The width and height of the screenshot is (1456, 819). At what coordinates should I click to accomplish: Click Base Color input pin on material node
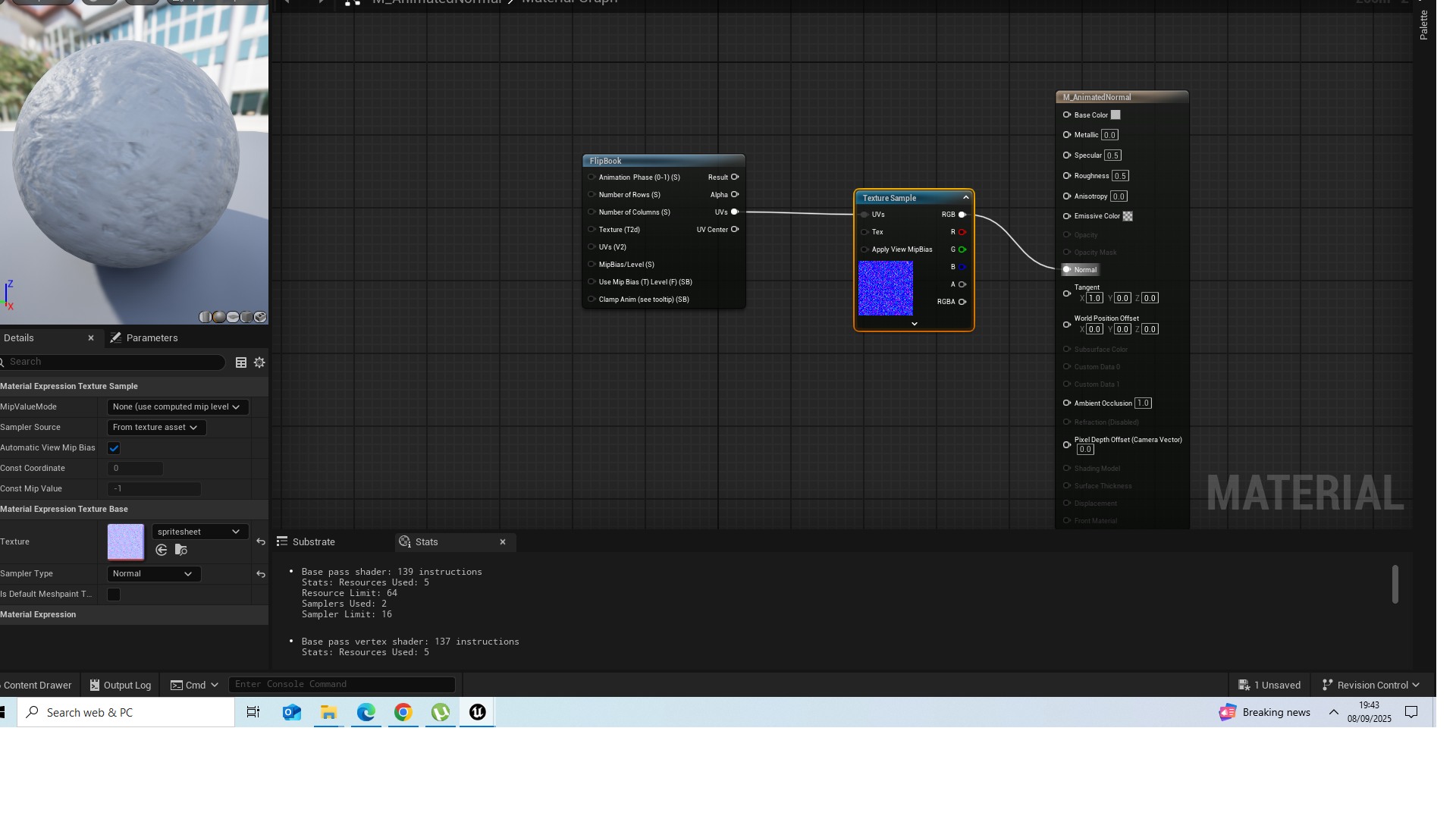pyautogui.click(x=1067, y=115)
